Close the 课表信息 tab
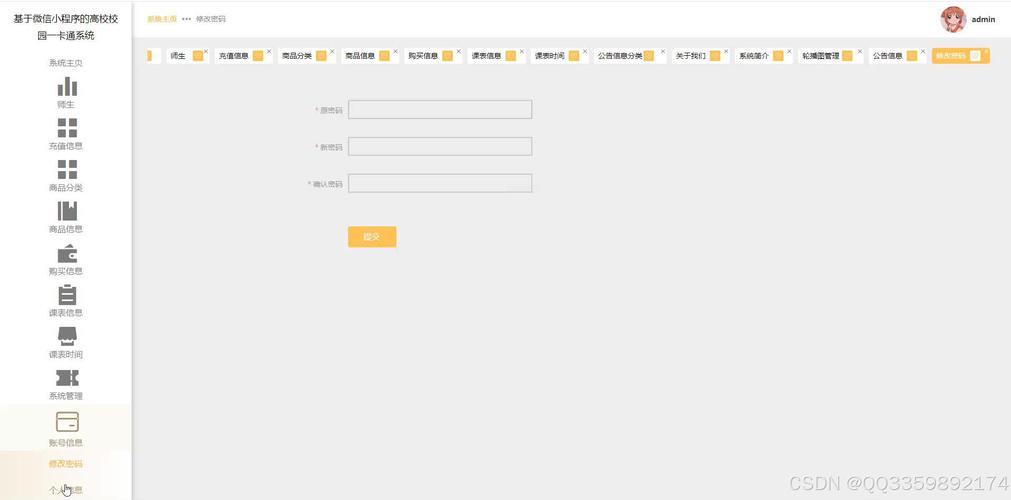This screenshot has width=1011, height=500. pos(522,51)
